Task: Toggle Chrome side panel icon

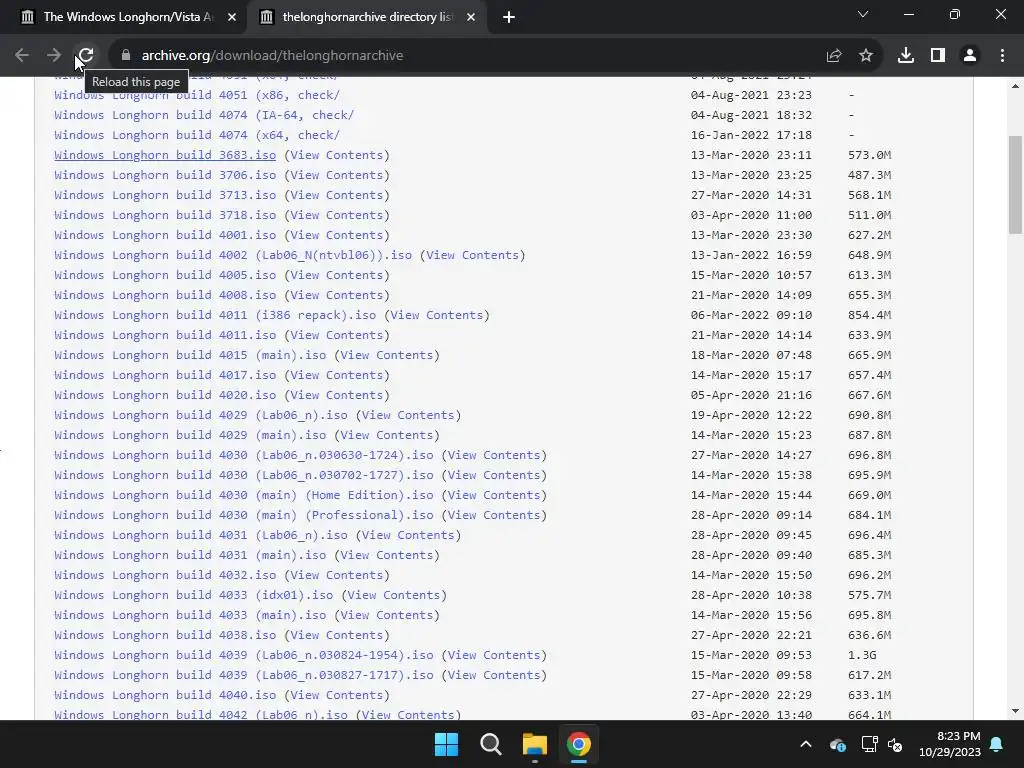Action: click(938, 56)
